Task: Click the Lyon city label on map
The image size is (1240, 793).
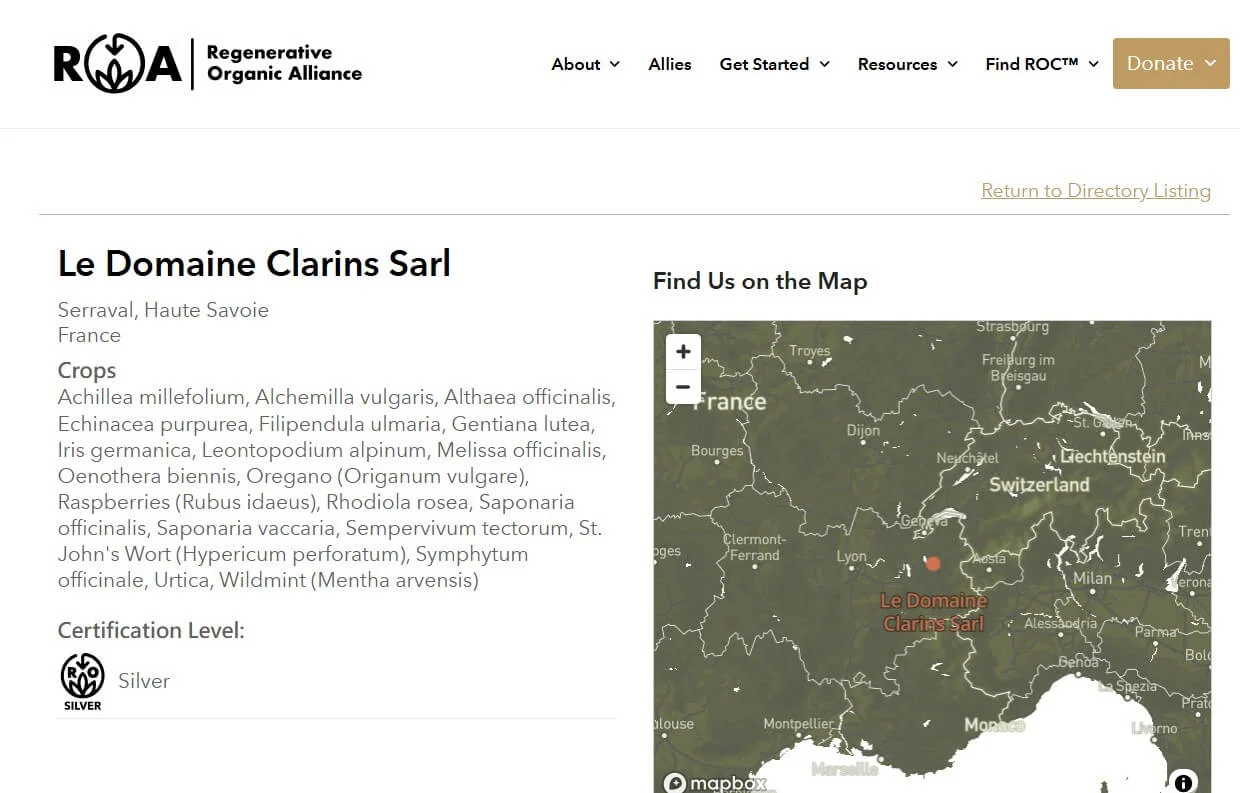Action: pyautogui.click(x=852, y=557)
